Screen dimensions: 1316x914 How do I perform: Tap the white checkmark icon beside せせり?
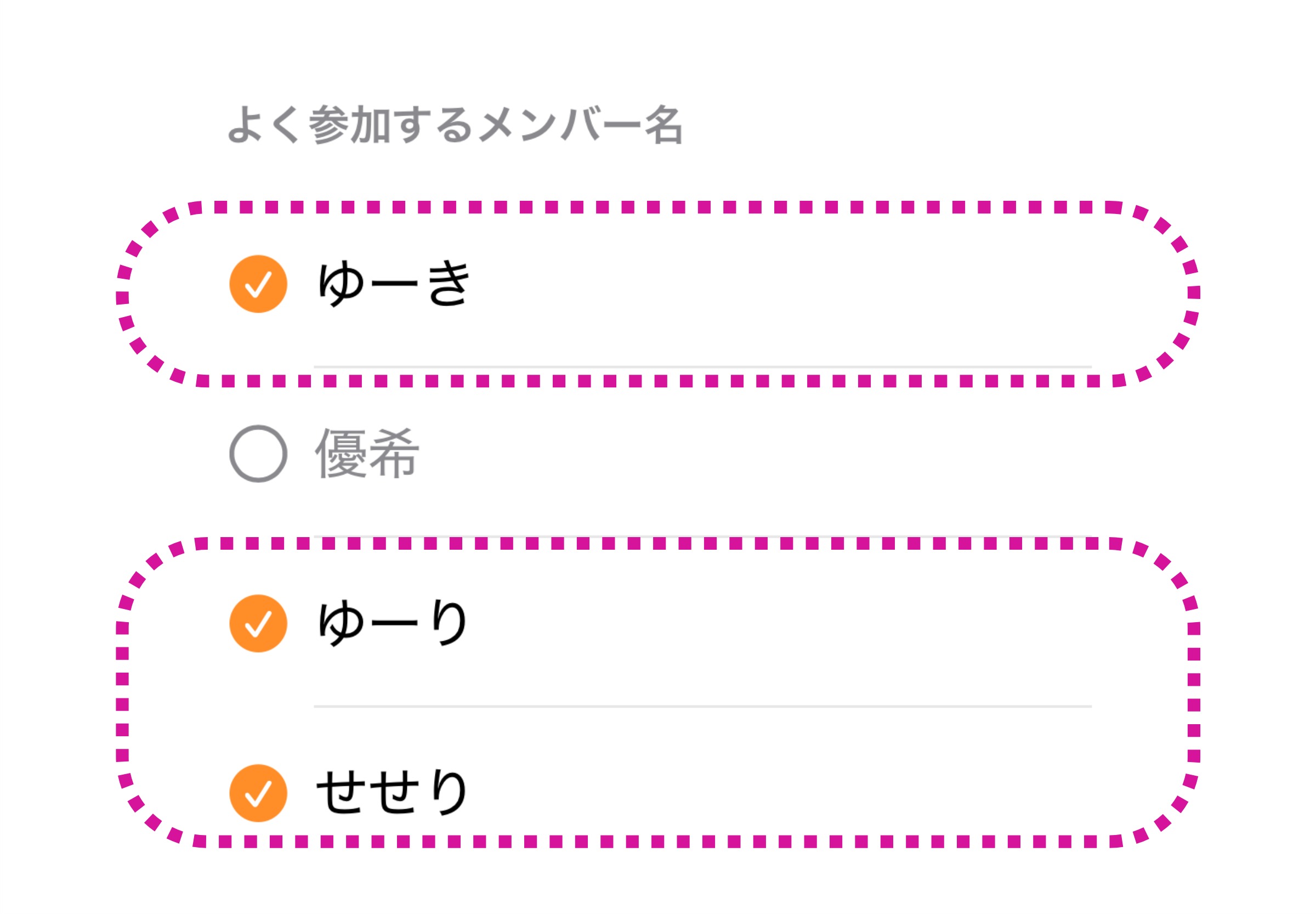click(x=258, y=793)
